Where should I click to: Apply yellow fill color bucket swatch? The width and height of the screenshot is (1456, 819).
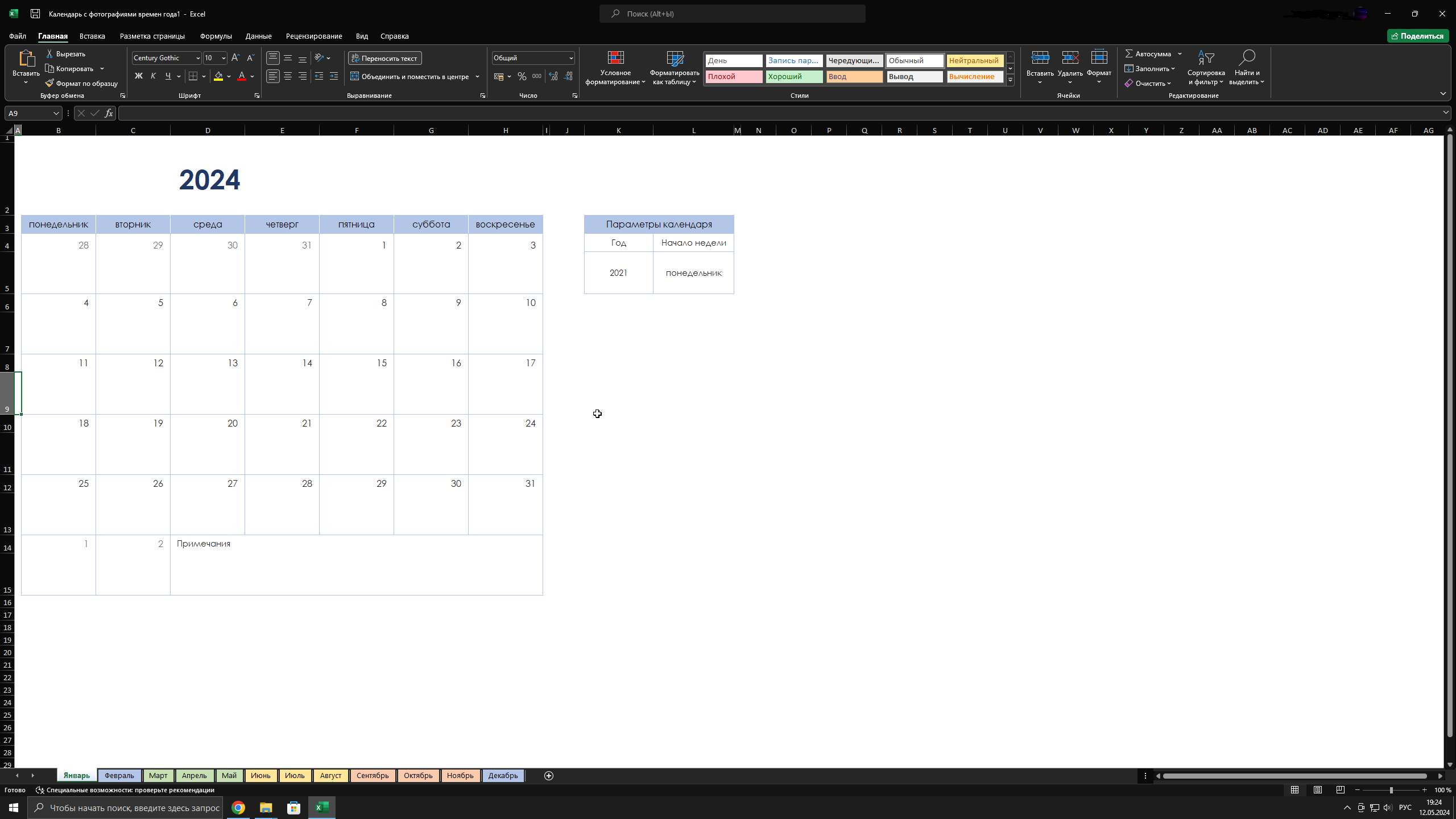tap(218, 76)
